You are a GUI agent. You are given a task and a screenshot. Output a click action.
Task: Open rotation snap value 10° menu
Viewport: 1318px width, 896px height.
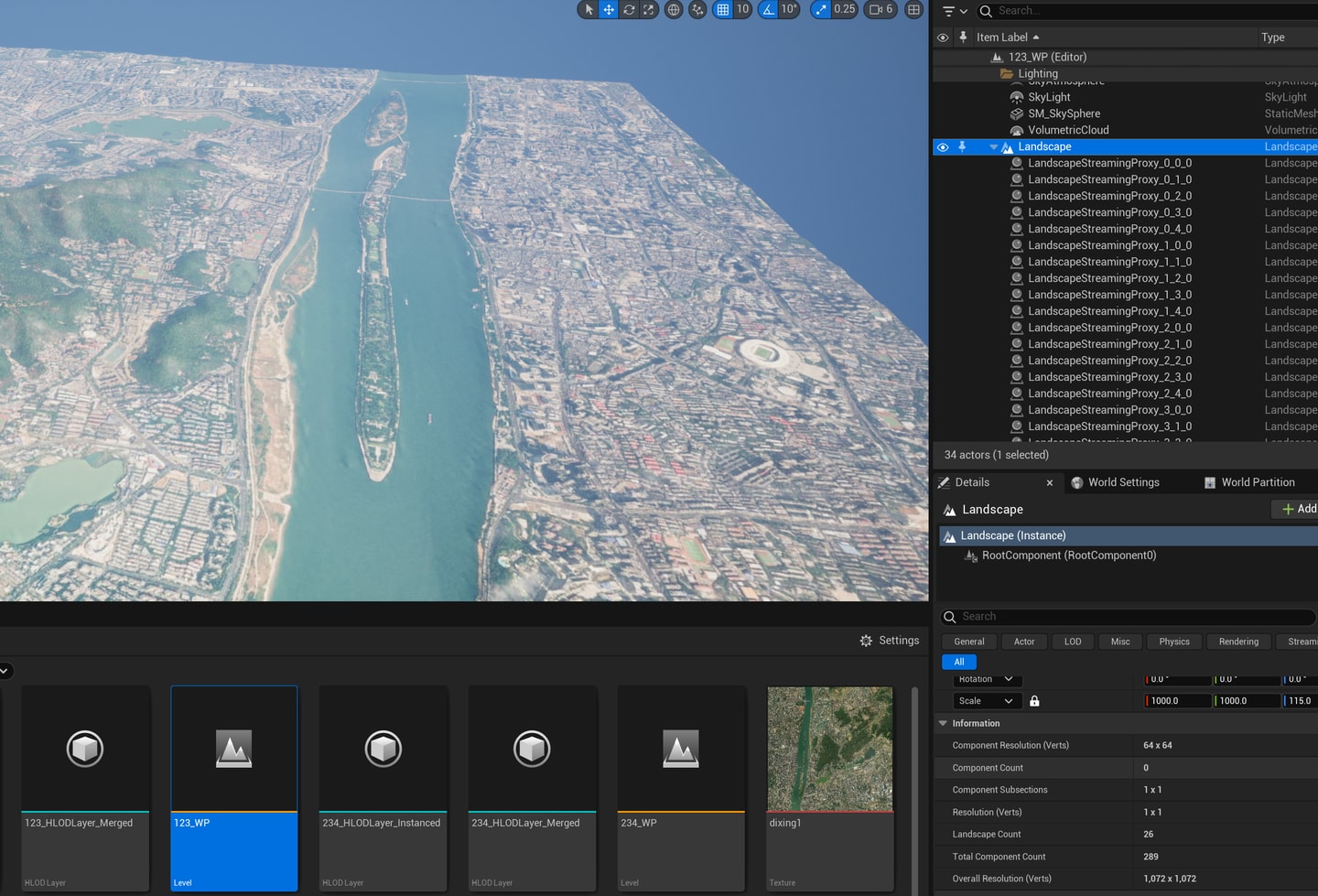tap(789, 9)
